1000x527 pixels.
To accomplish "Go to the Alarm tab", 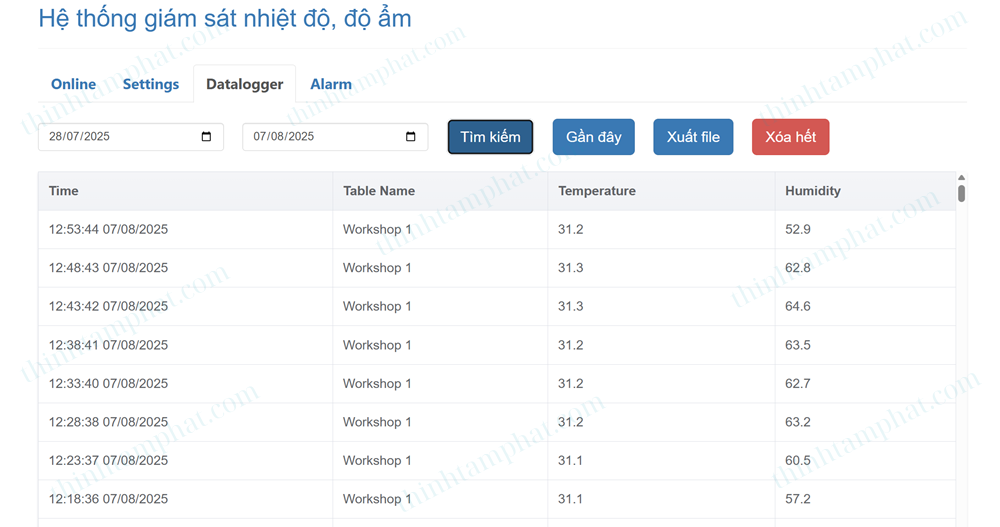I will 331,84.
